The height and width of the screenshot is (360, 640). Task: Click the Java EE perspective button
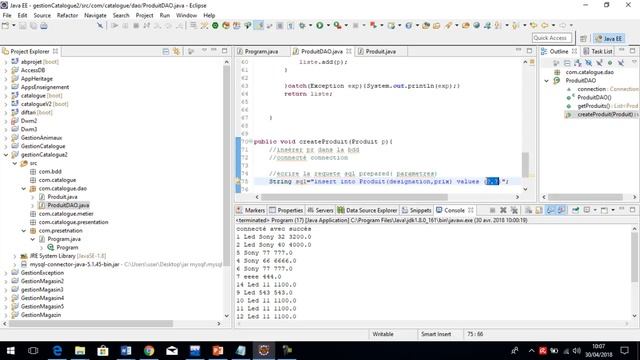point(609,38)
